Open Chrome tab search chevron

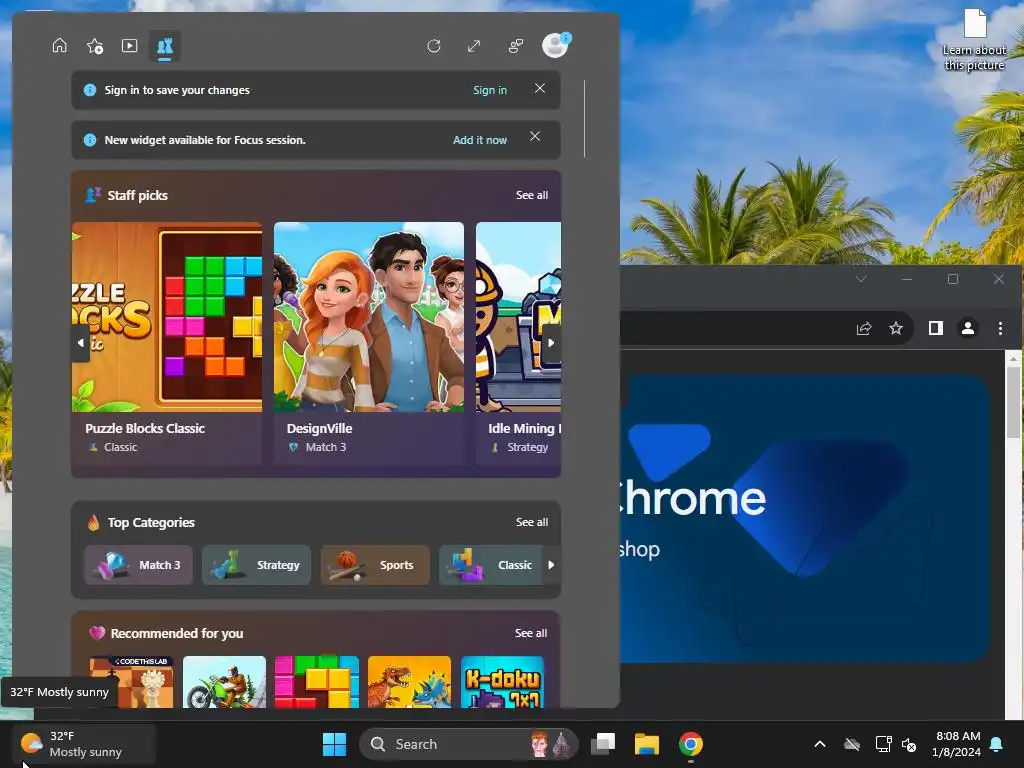(x=861, y=279)
